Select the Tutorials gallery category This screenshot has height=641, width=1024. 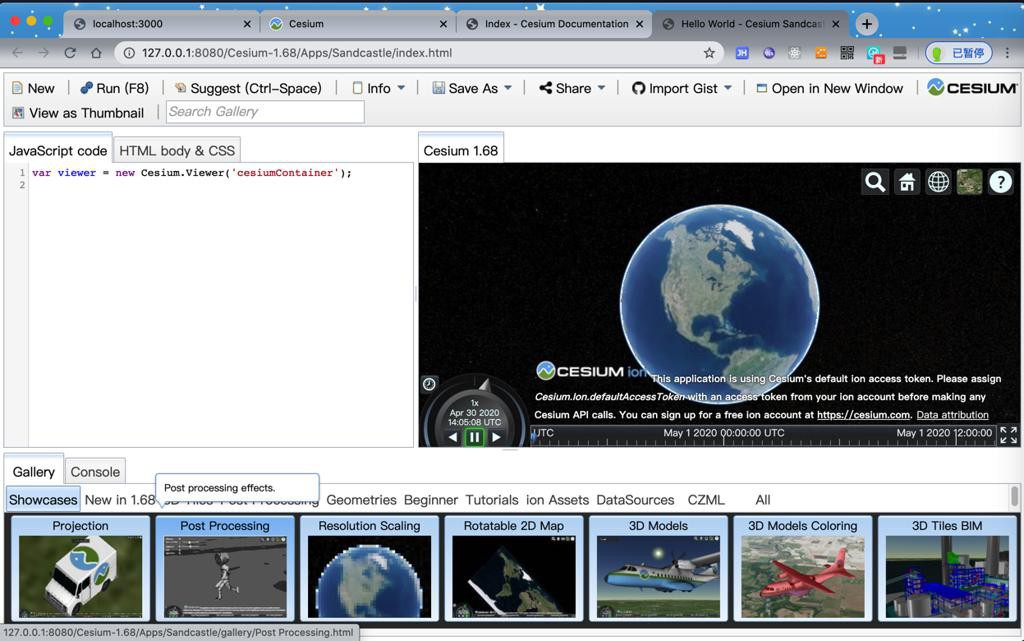[x=492, y=500]
